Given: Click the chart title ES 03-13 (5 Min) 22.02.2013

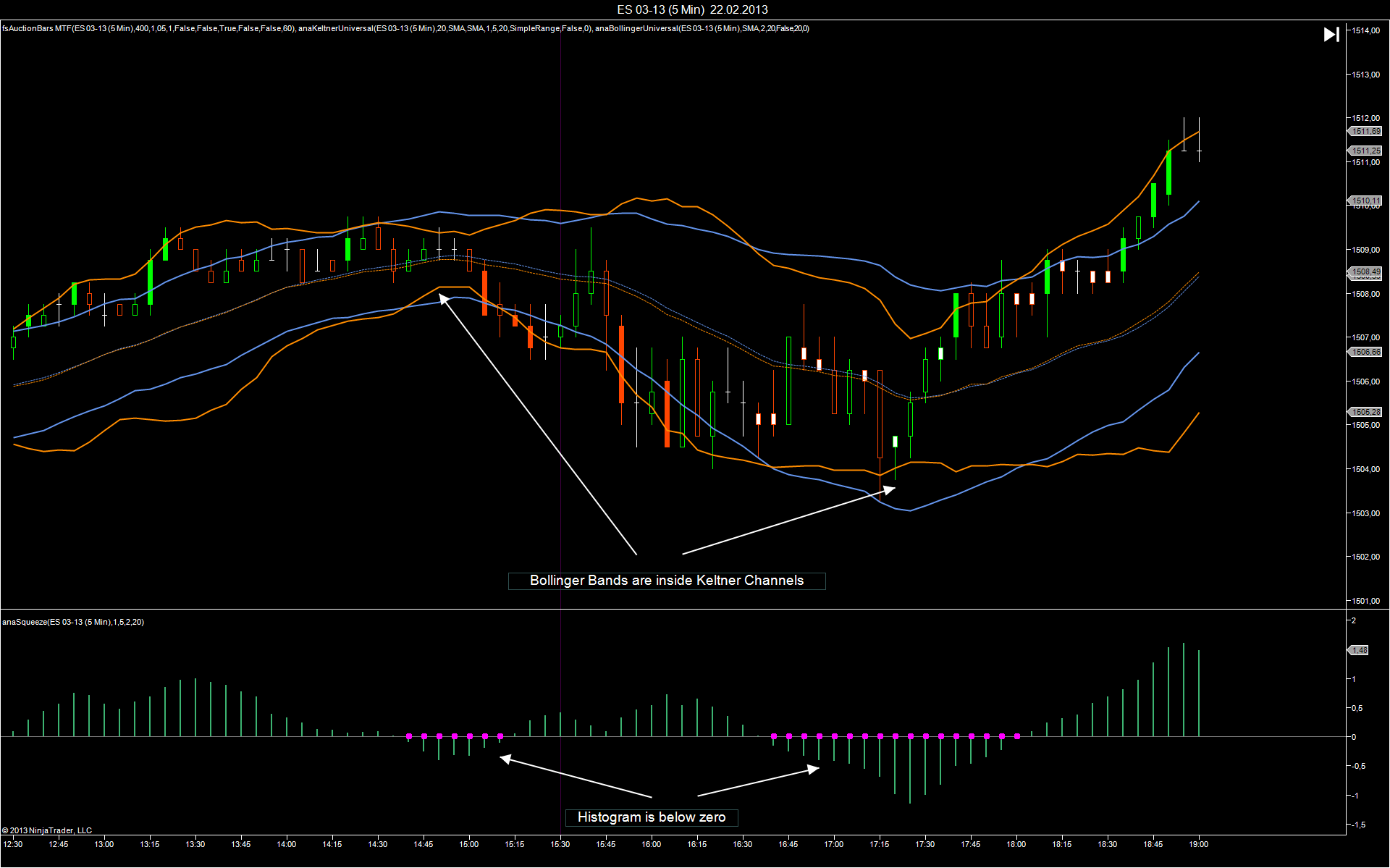Looking at the screenshot, I should [693, 9].
